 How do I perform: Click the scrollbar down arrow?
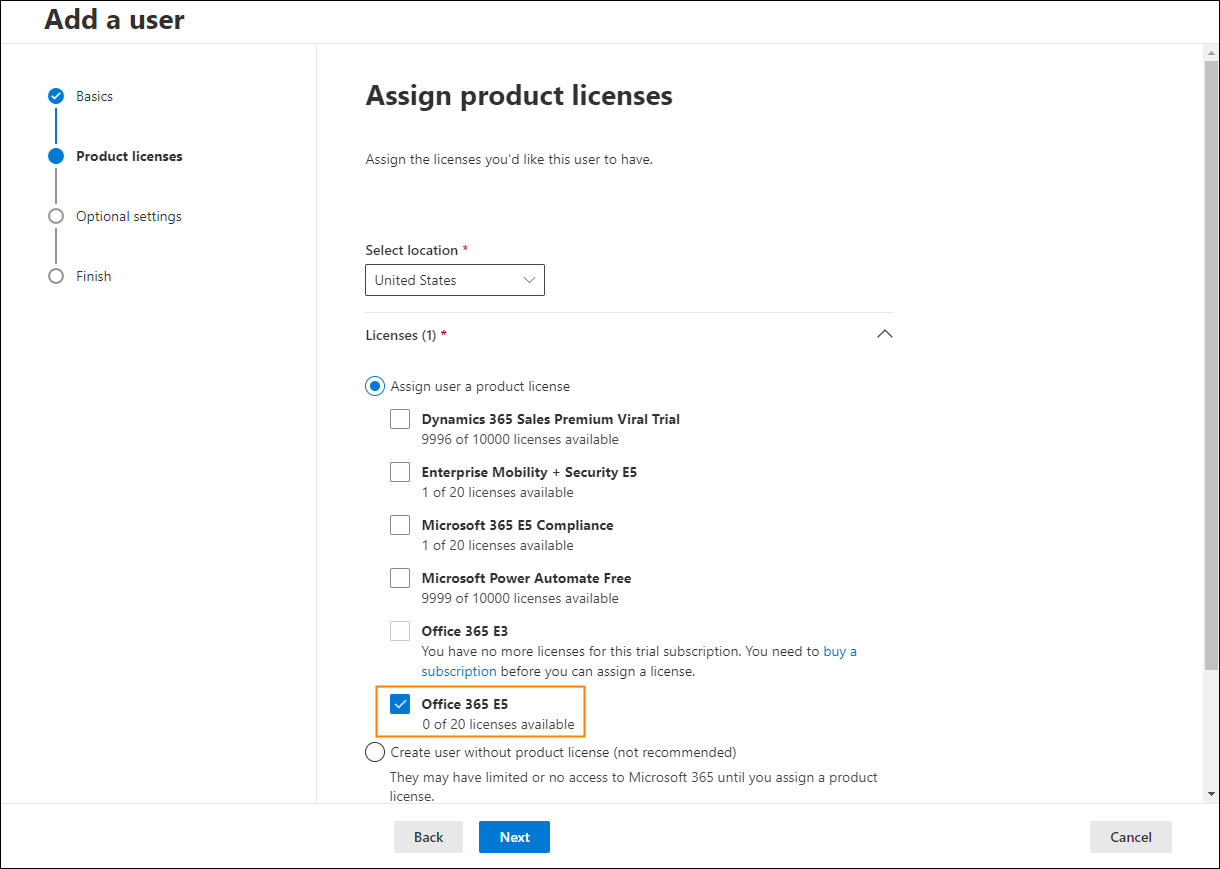(x=1212, y=794)
